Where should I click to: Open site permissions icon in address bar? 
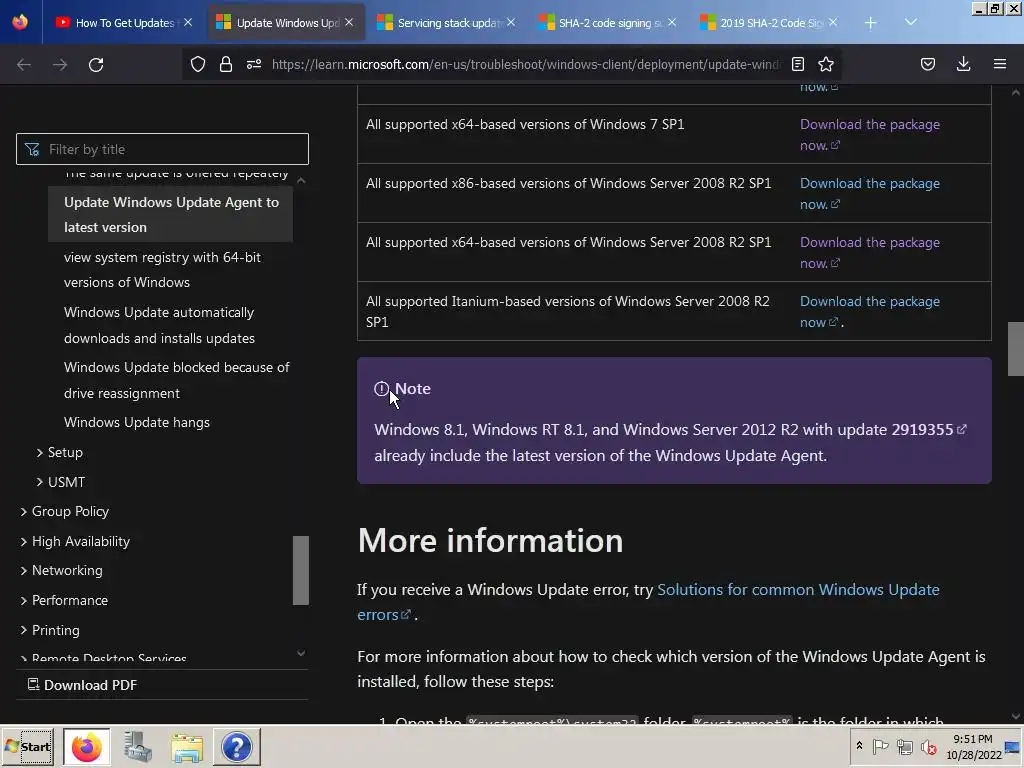(254, 64)
